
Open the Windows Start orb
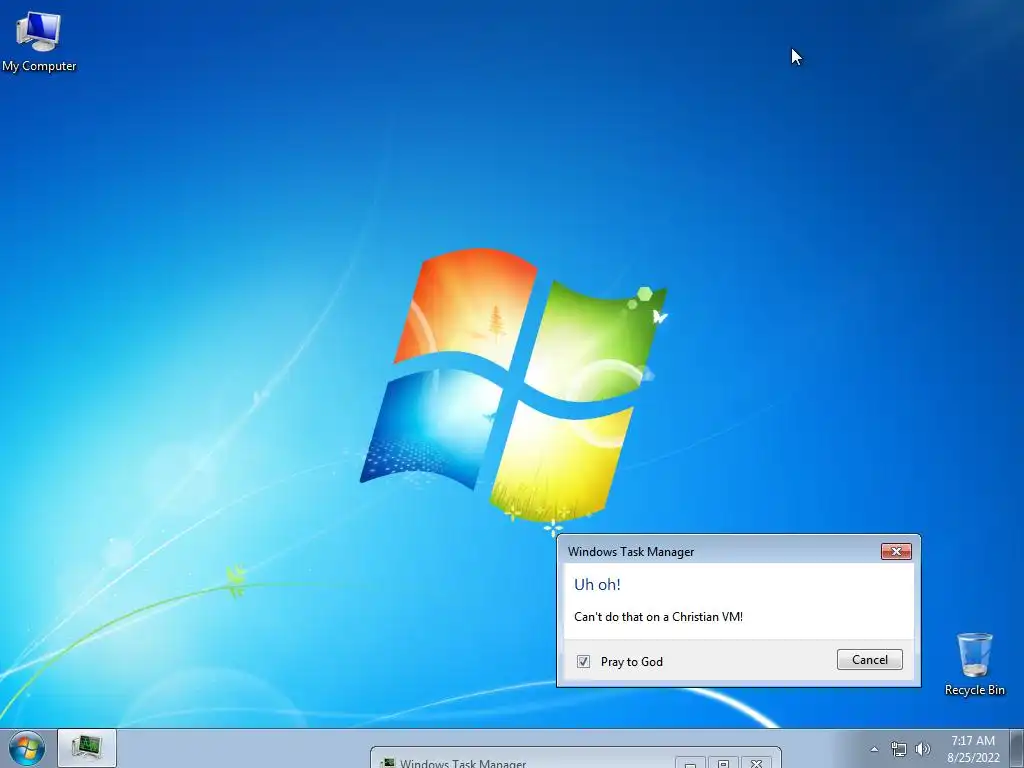click(27, 748)
